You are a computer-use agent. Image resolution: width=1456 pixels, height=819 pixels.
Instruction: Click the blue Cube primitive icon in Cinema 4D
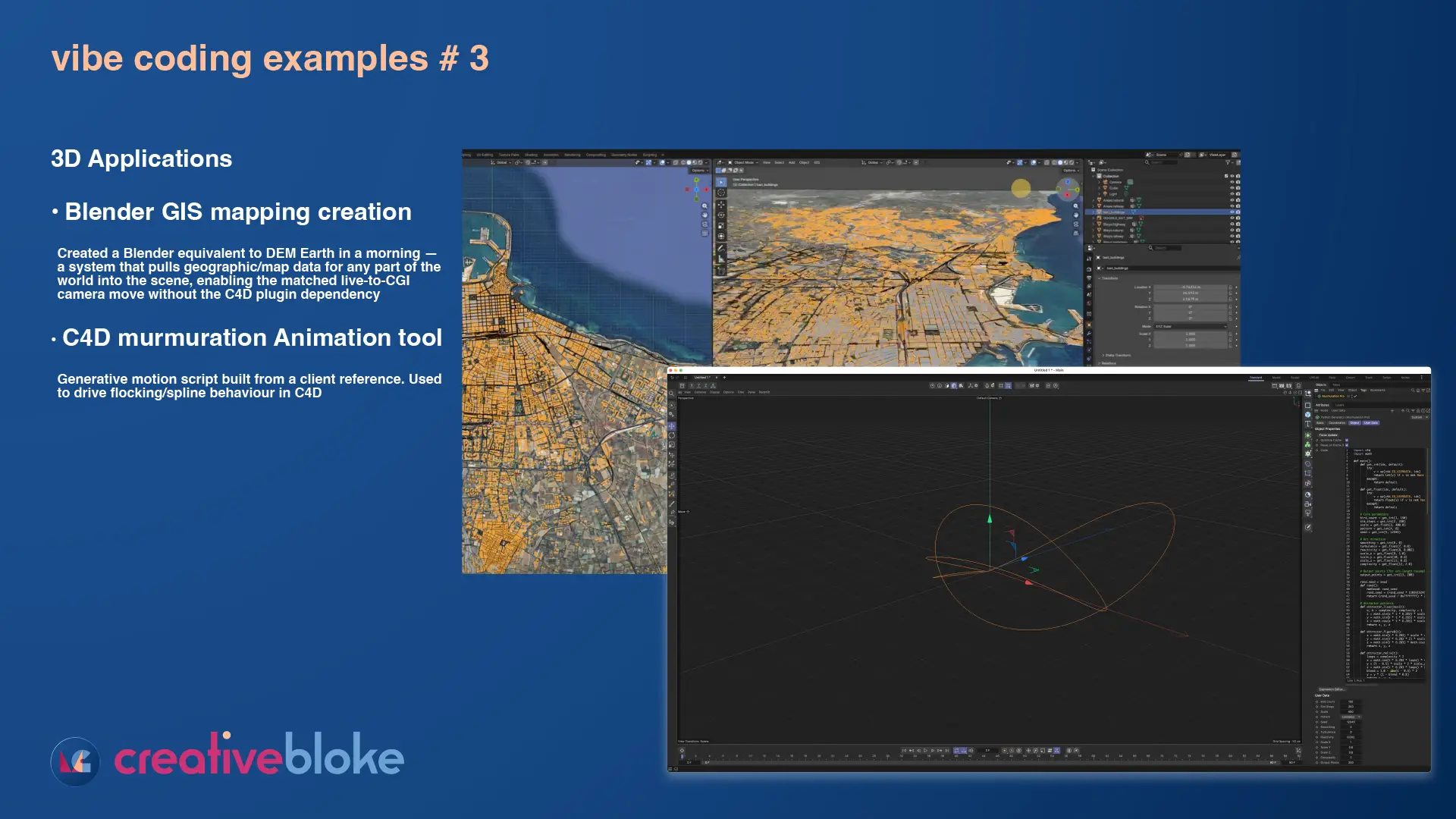click(1307, 415)
